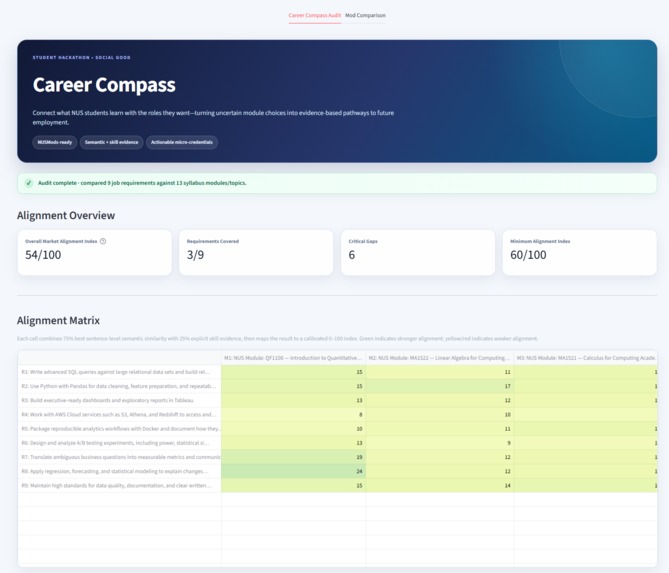Switch to the Mod Comparison tab

click(365, 15)
